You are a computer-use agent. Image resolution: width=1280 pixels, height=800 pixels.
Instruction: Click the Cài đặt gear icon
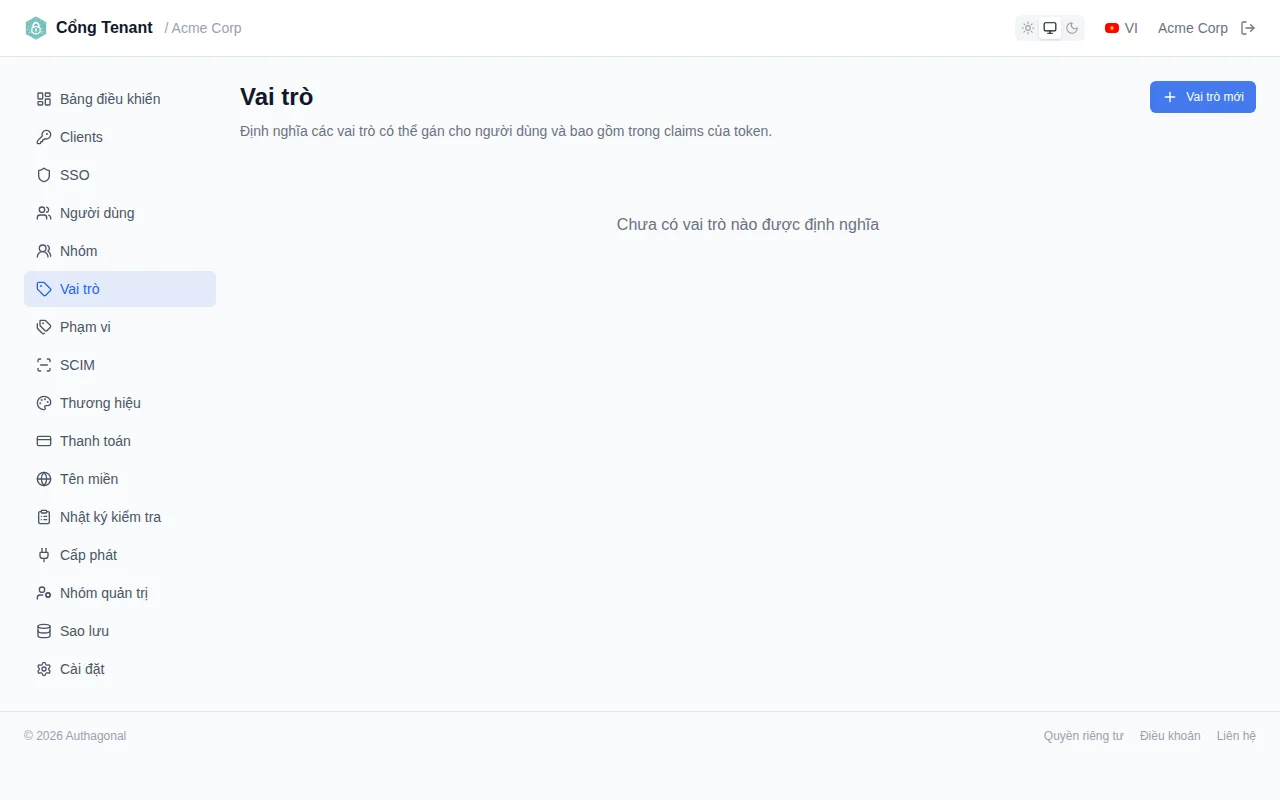[44, 669]
